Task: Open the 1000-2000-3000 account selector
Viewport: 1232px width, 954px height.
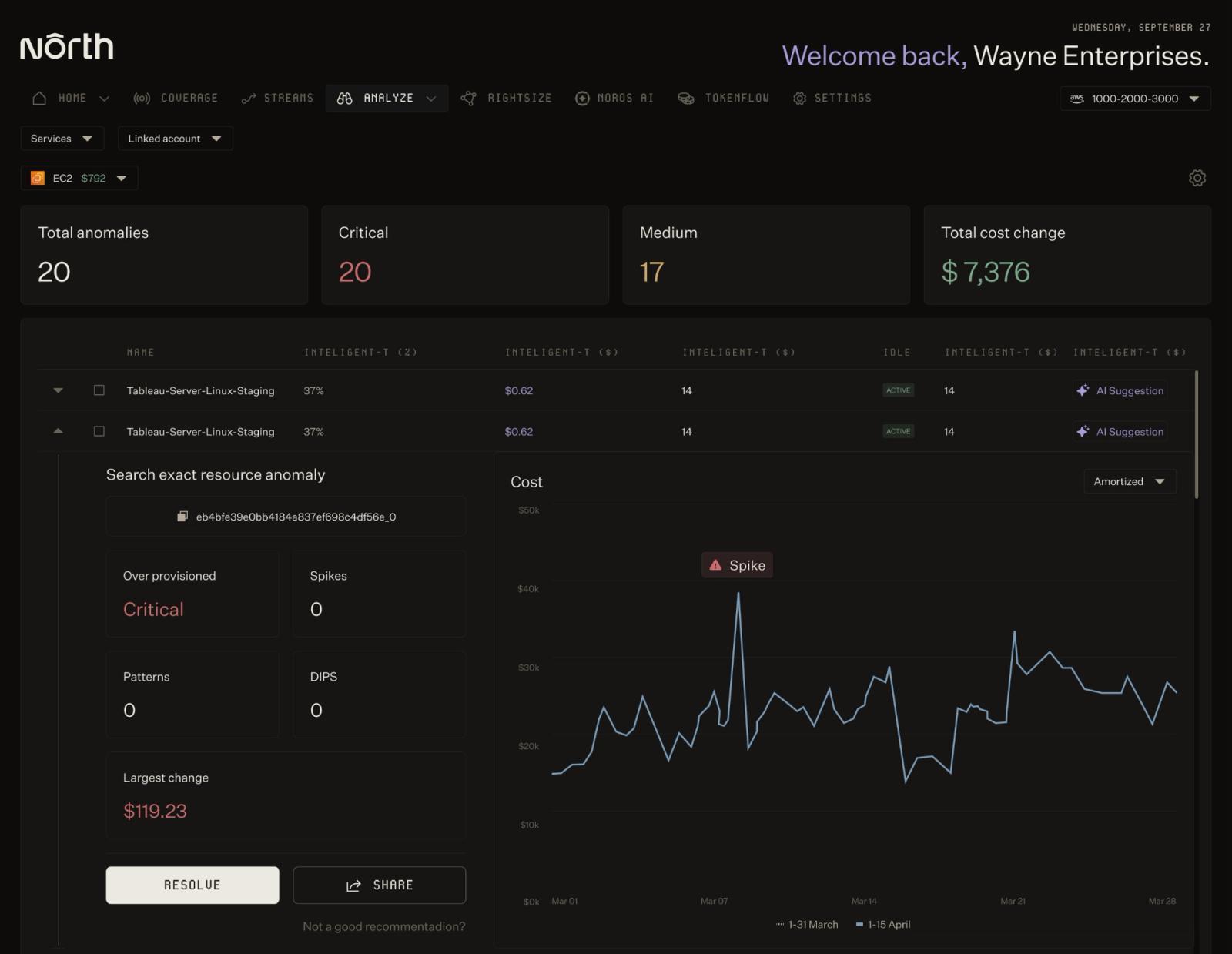Action: pyautogui.click(x=1135, y=99)
